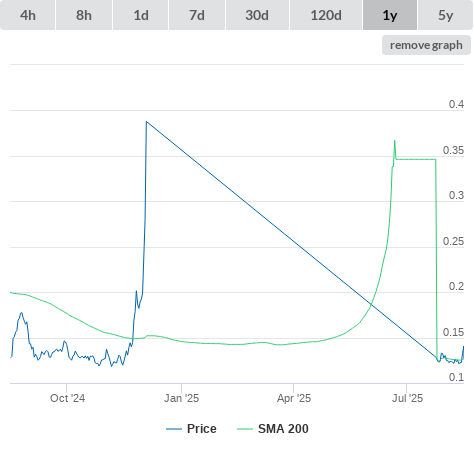This screenshot has width=474, height=455.
Task: Click the Jan '25 axis label
Action: 181,398
